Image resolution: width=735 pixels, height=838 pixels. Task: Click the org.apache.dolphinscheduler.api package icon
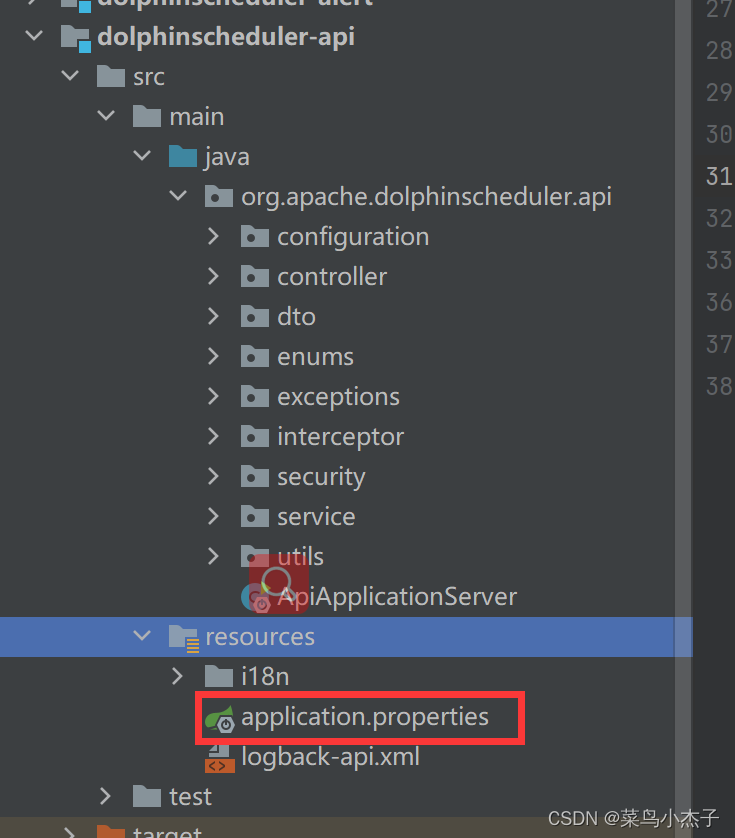click(x=219, y=196)
